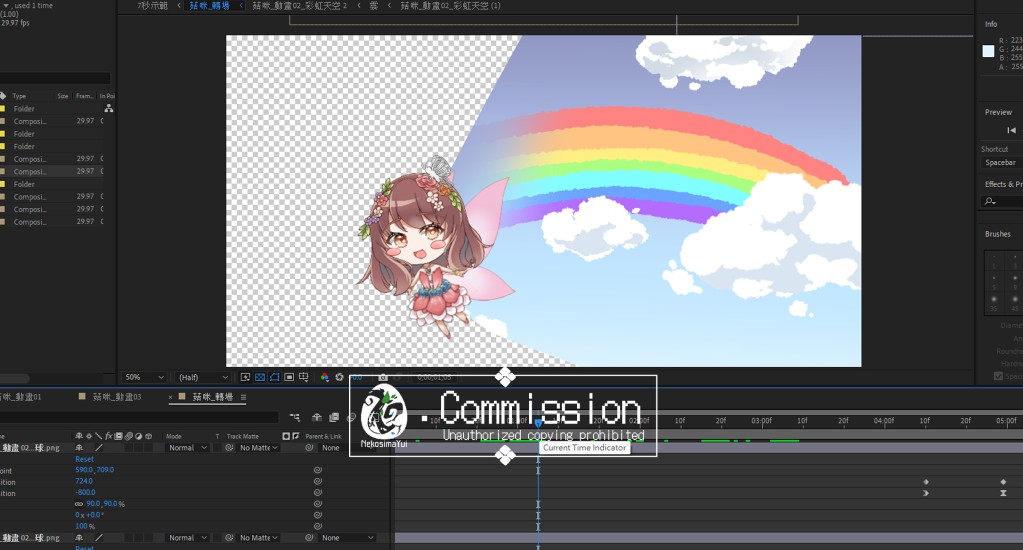Click the show channel color icon

(324, 377)
